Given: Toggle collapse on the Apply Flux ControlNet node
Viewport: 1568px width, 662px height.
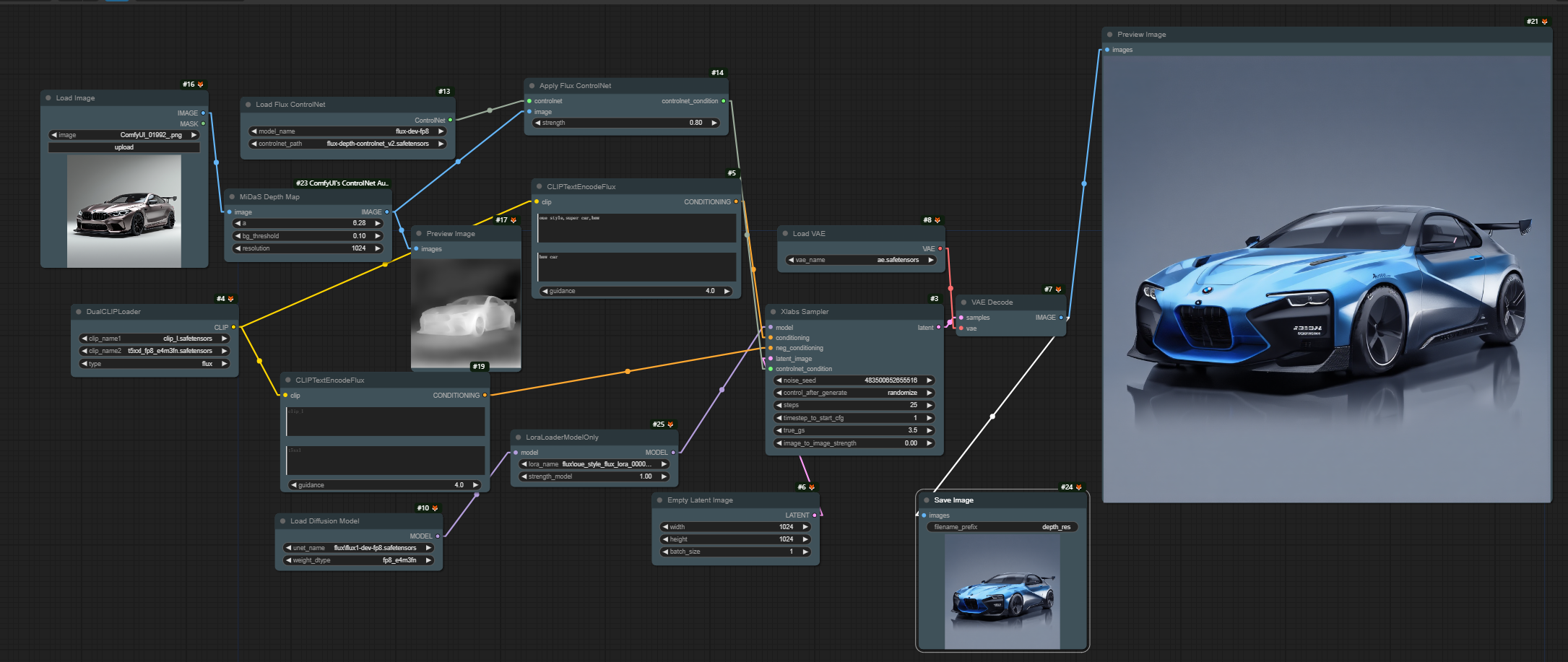Looking at the screenshot, I should [x=532, y=86].
